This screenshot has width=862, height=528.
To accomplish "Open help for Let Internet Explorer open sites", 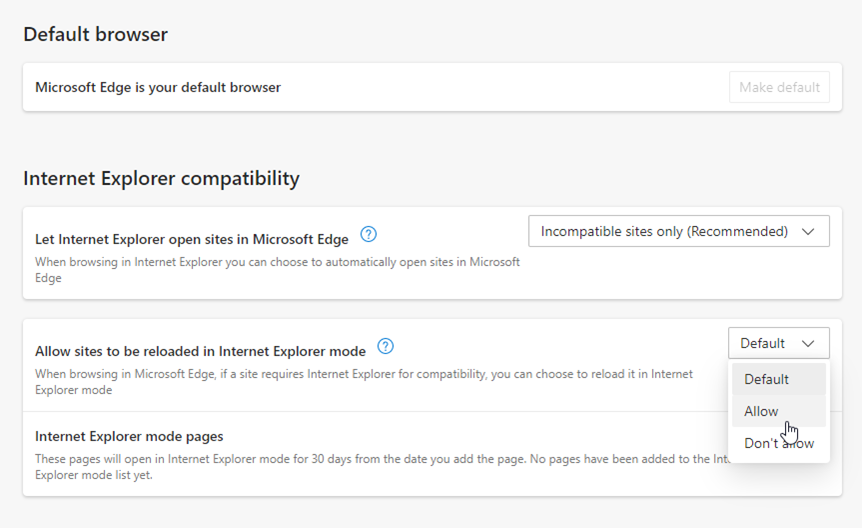I will pos(368,234).
